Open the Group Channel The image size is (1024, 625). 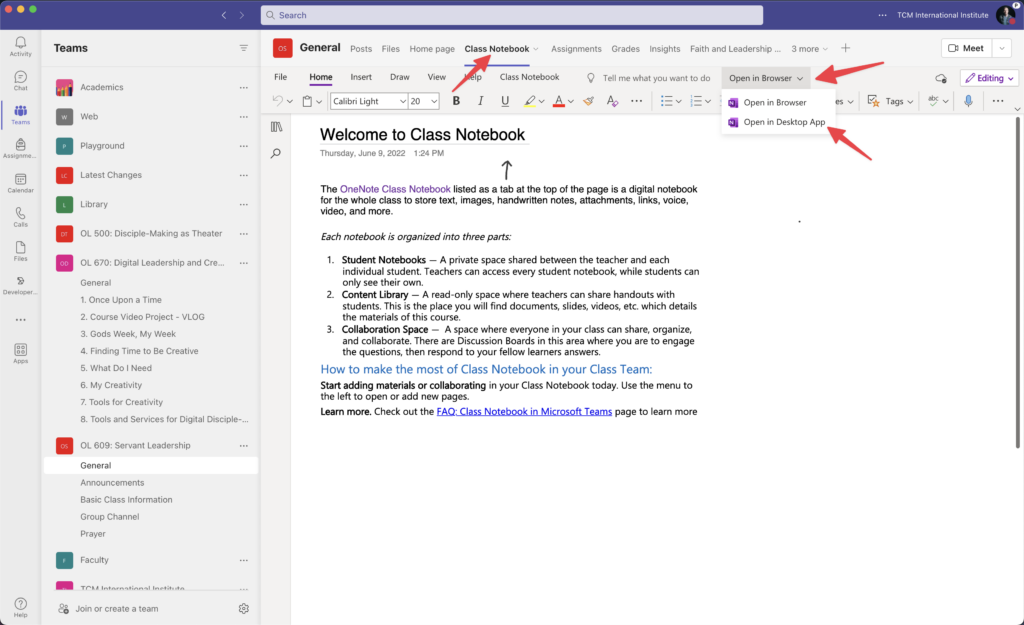(110, 517)
